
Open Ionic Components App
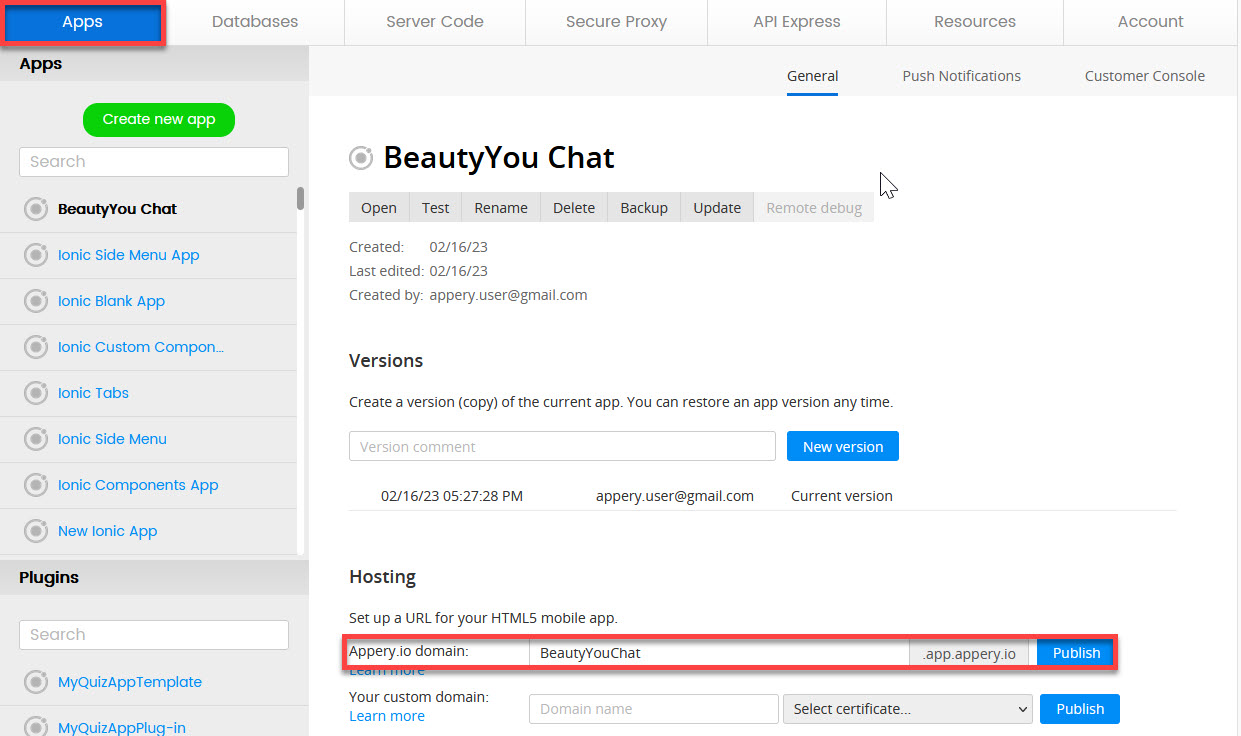point(138,485)
